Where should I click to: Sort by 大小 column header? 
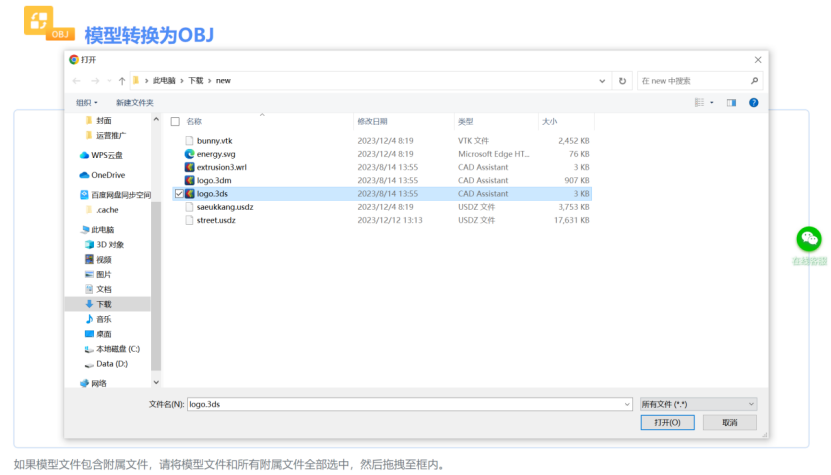(550, 121)
